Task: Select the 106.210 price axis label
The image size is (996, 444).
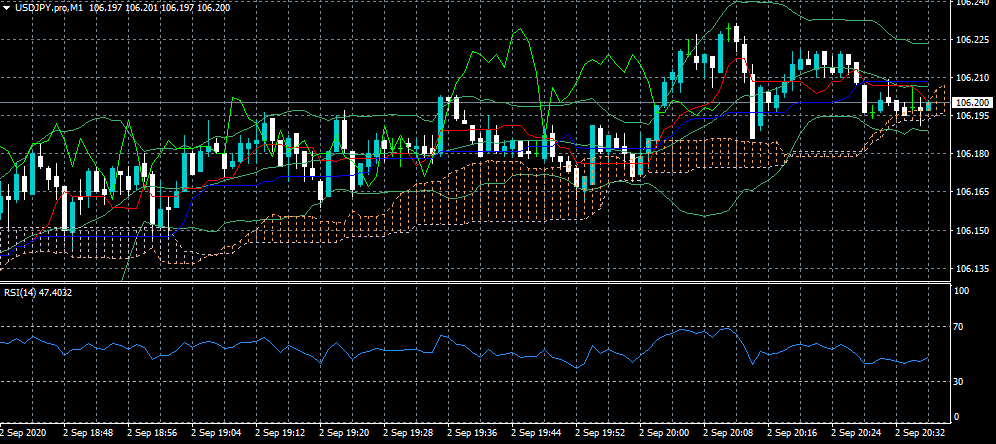Action: (972, 77)
